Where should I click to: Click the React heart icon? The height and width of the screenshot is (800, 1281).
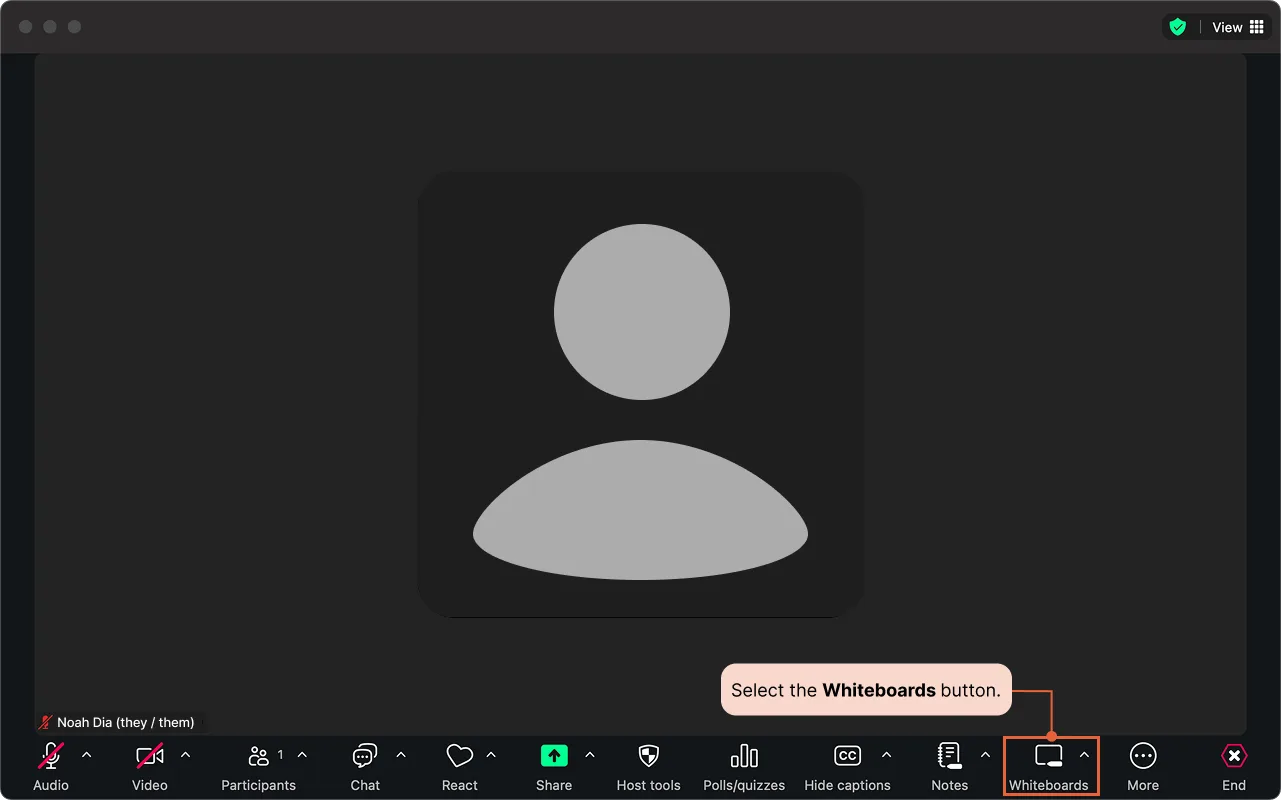click(x=459, y=757)
